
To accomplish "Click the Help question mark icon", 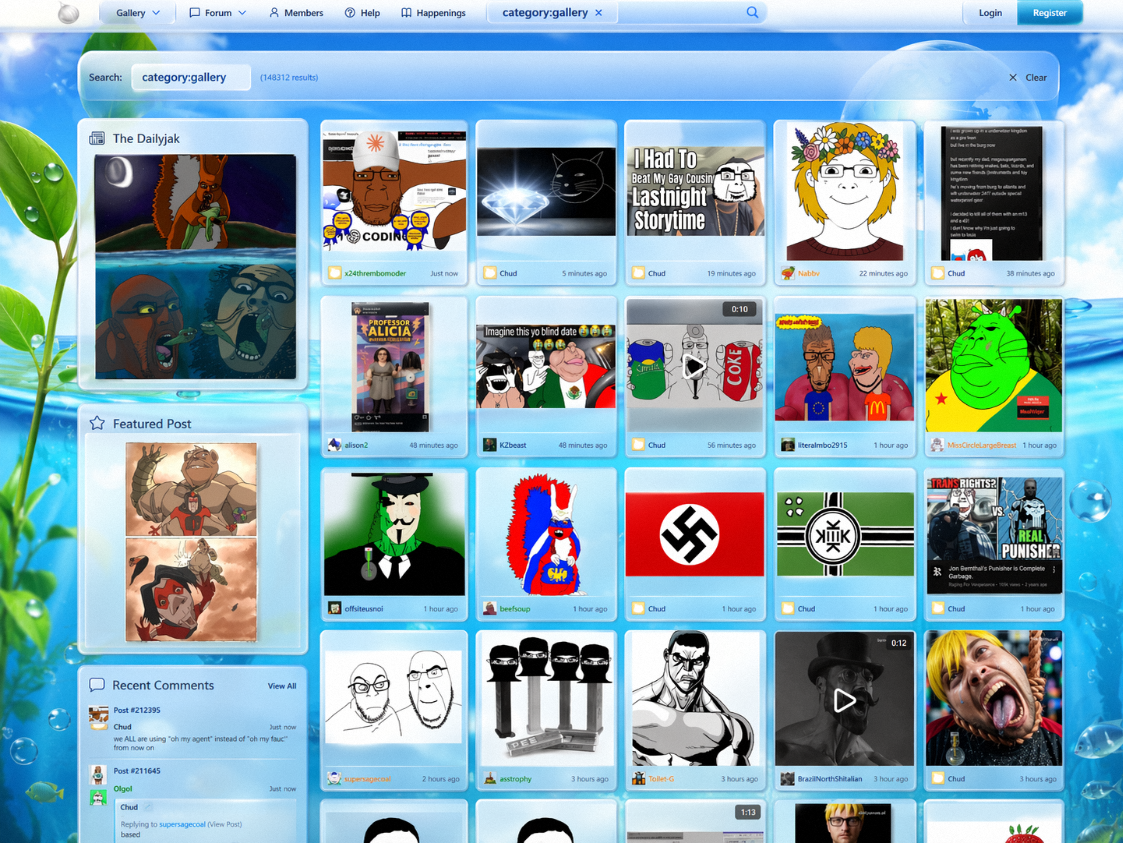I will (x=350, y=13).
